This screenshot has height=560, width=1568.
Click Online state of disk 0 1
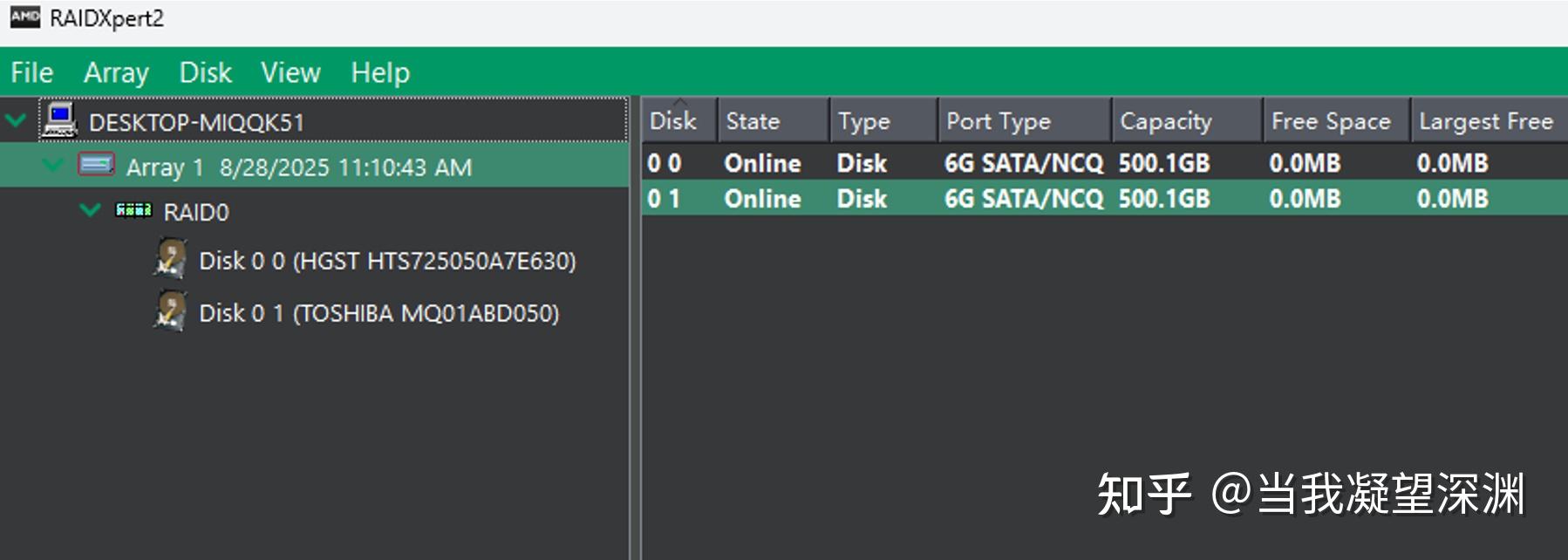click(762, 198)
